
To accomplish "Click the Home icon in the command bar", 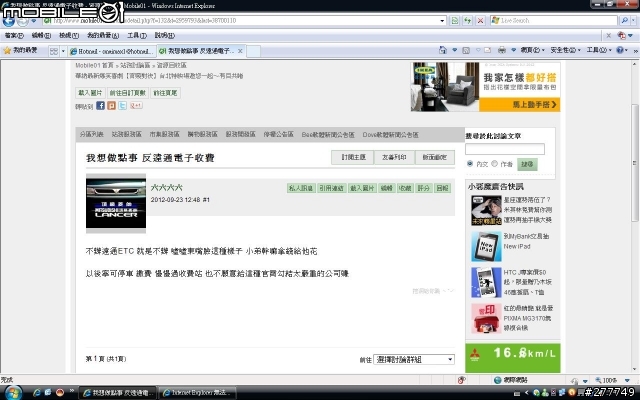I will [443, 50].
